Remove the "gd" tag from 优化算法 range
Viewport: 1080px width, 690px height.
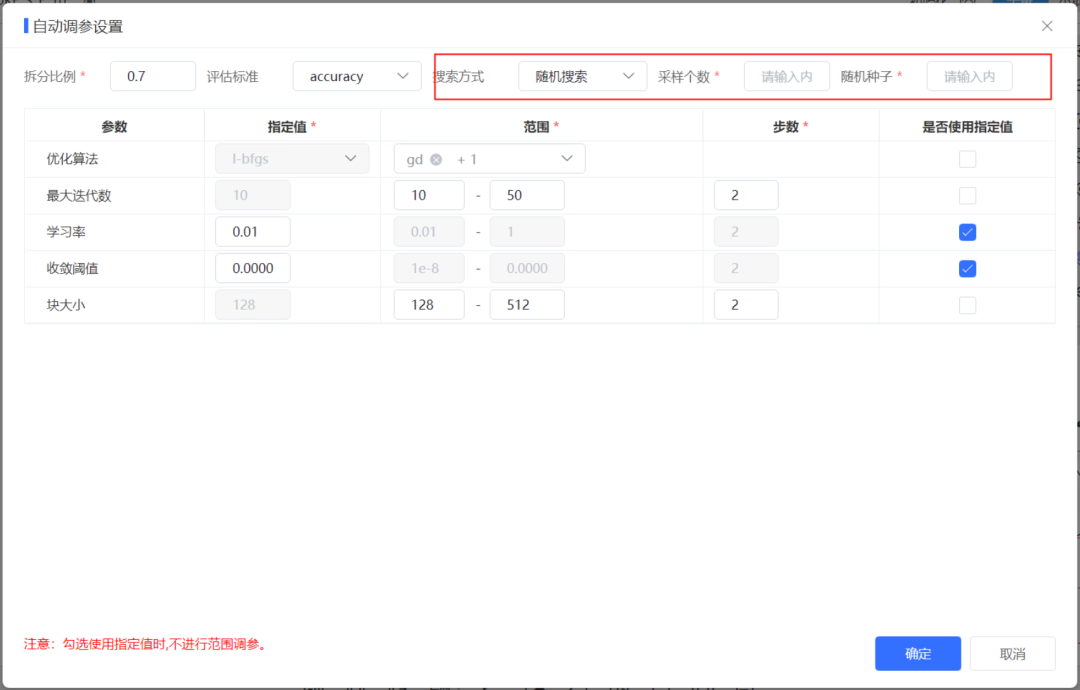click(x=434, y=158)
